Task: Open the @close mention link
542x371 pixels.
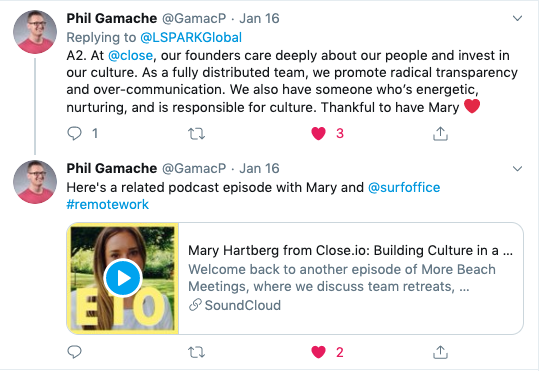Action: pos(130,55)
